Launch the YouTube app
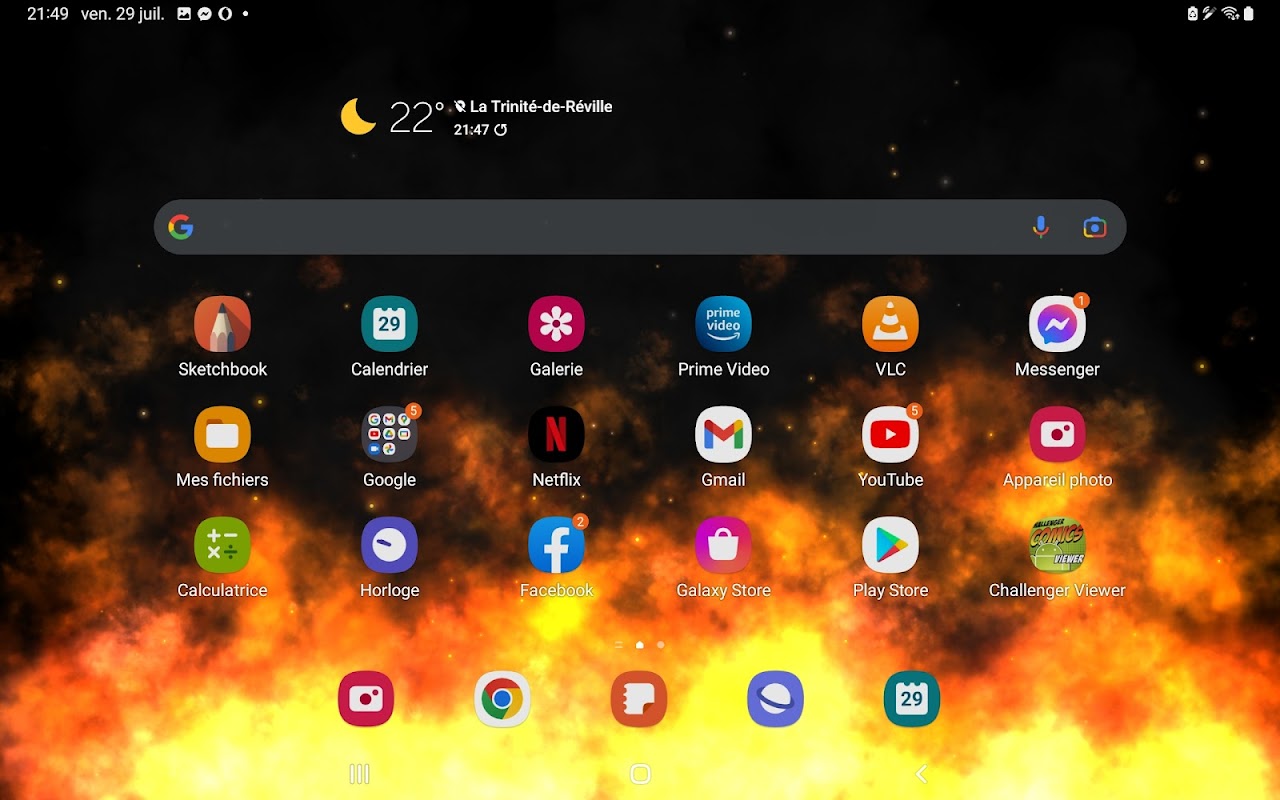Image resolution: width=1280 pixels, height=800 pixels. [x=890, y=435]
